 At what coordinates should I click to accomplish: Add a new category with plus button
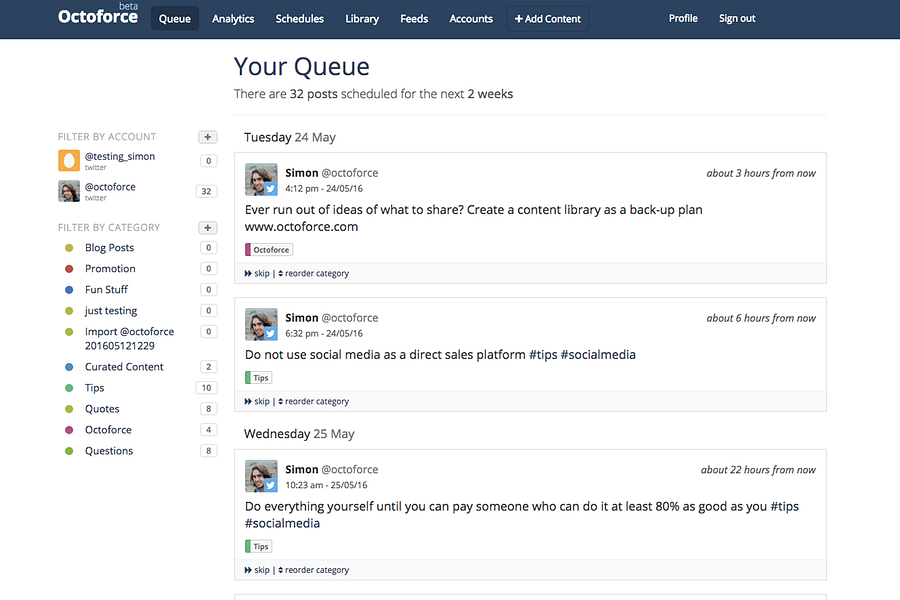click(208, 227)
